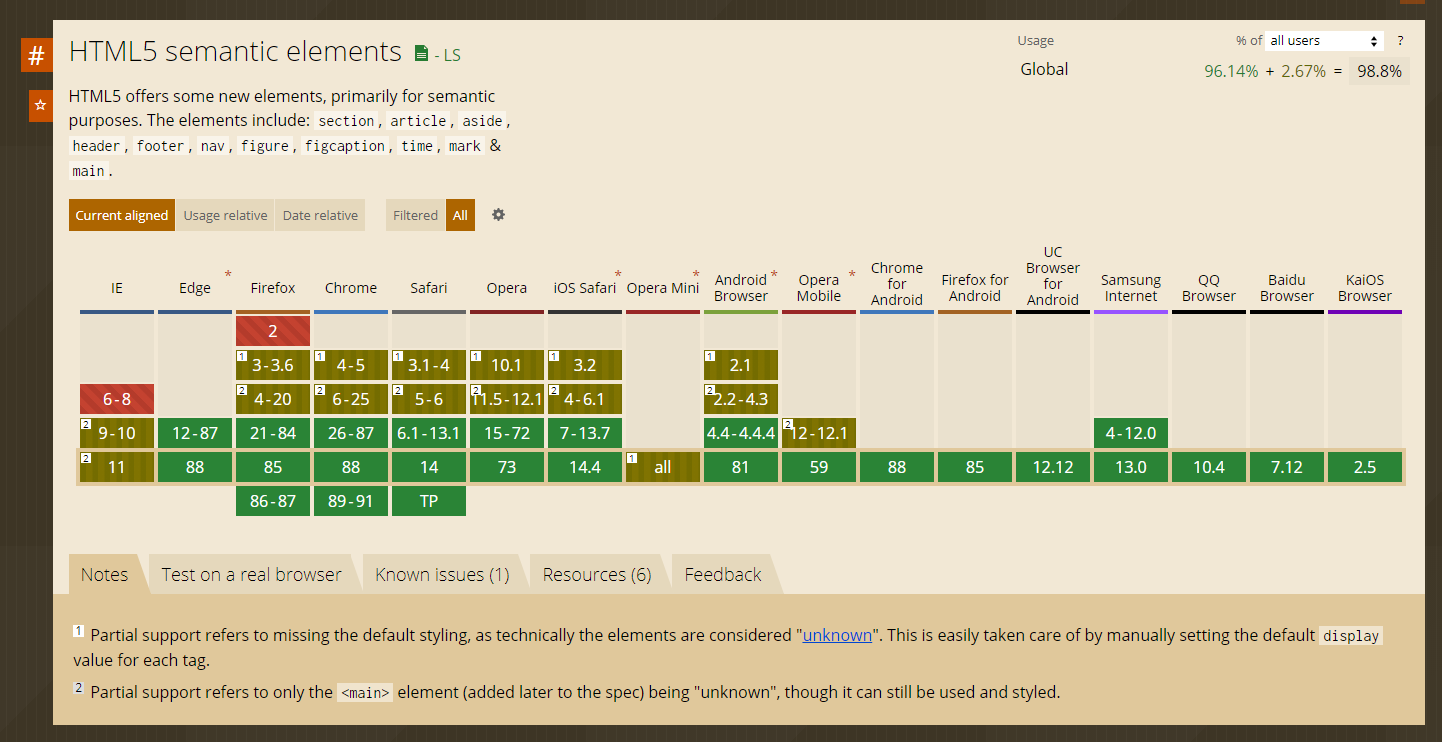Enable the Filtered browser list
Image resolution: width=1442 pixels, height=742 pixels.
tap(414, 214)
